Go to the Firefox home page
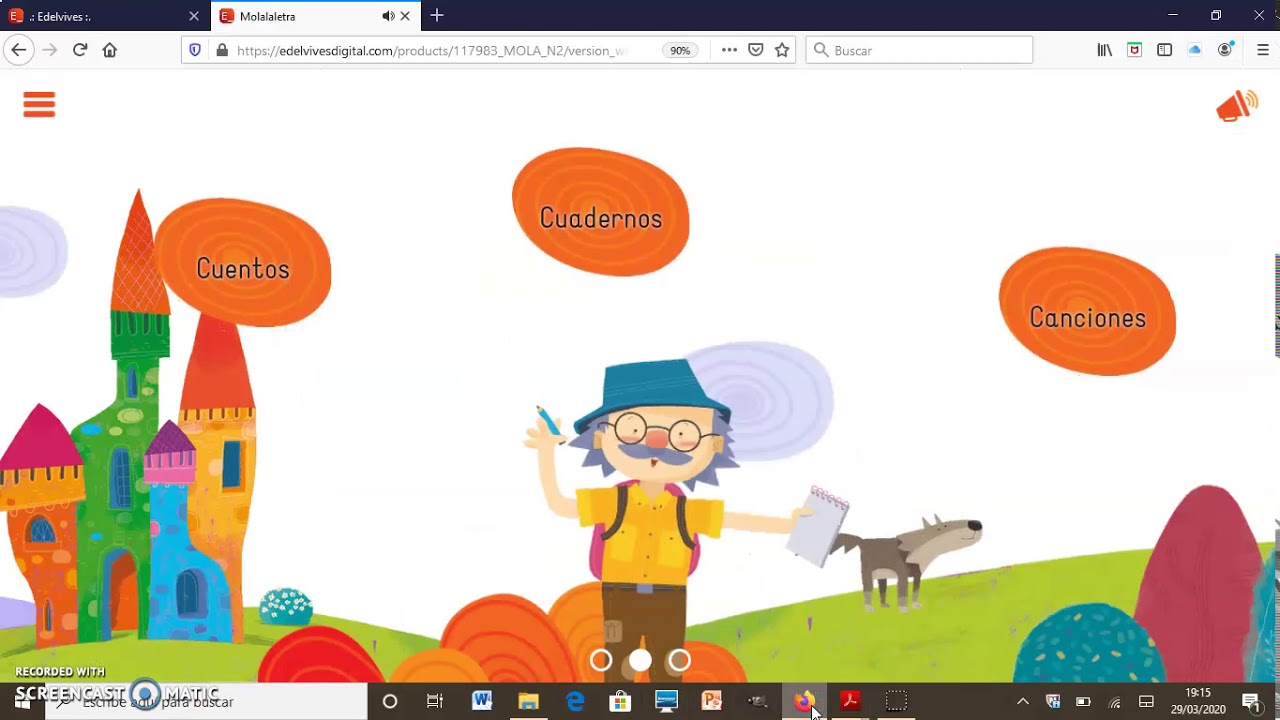 110,50
